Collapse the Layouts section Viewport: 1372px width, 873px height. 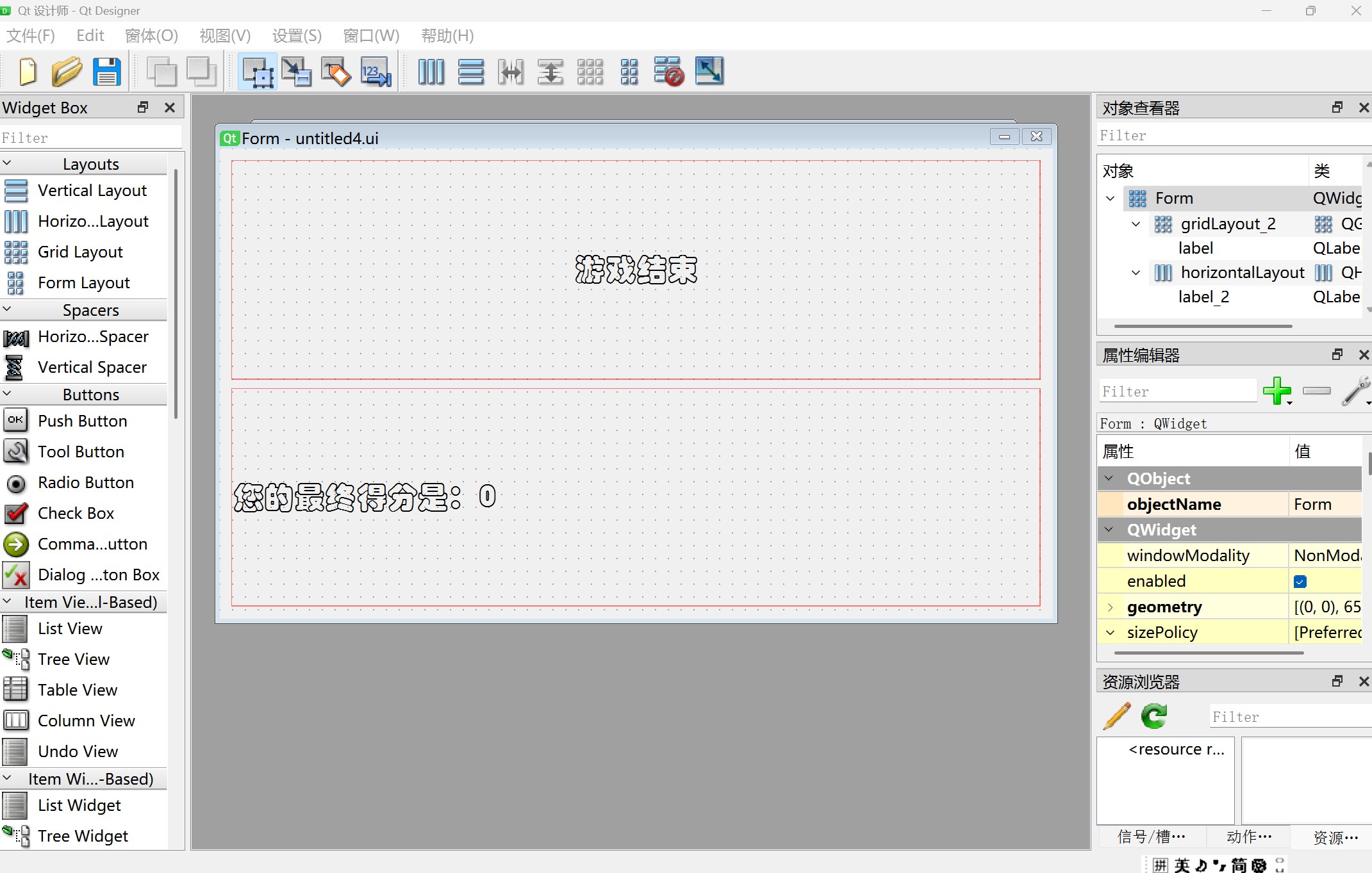[x=7, y=163]
